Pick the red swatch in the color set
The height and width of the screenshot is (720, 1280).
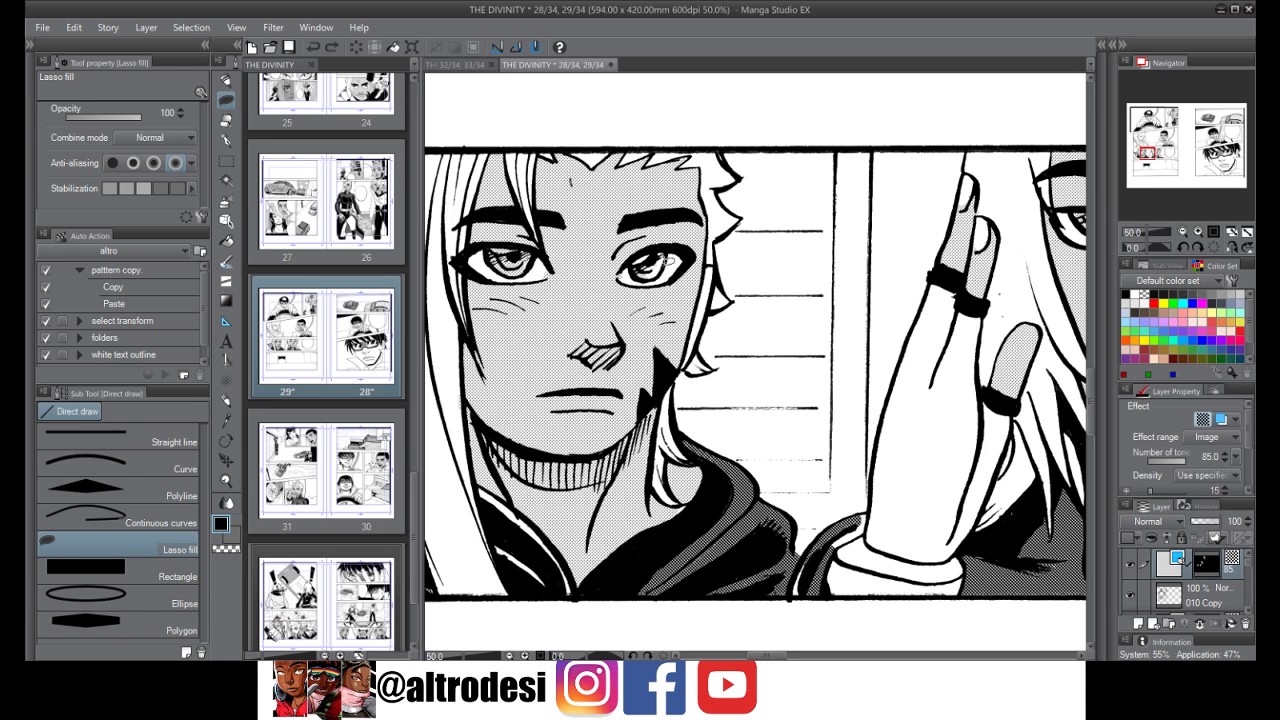tap(1153, 303)
